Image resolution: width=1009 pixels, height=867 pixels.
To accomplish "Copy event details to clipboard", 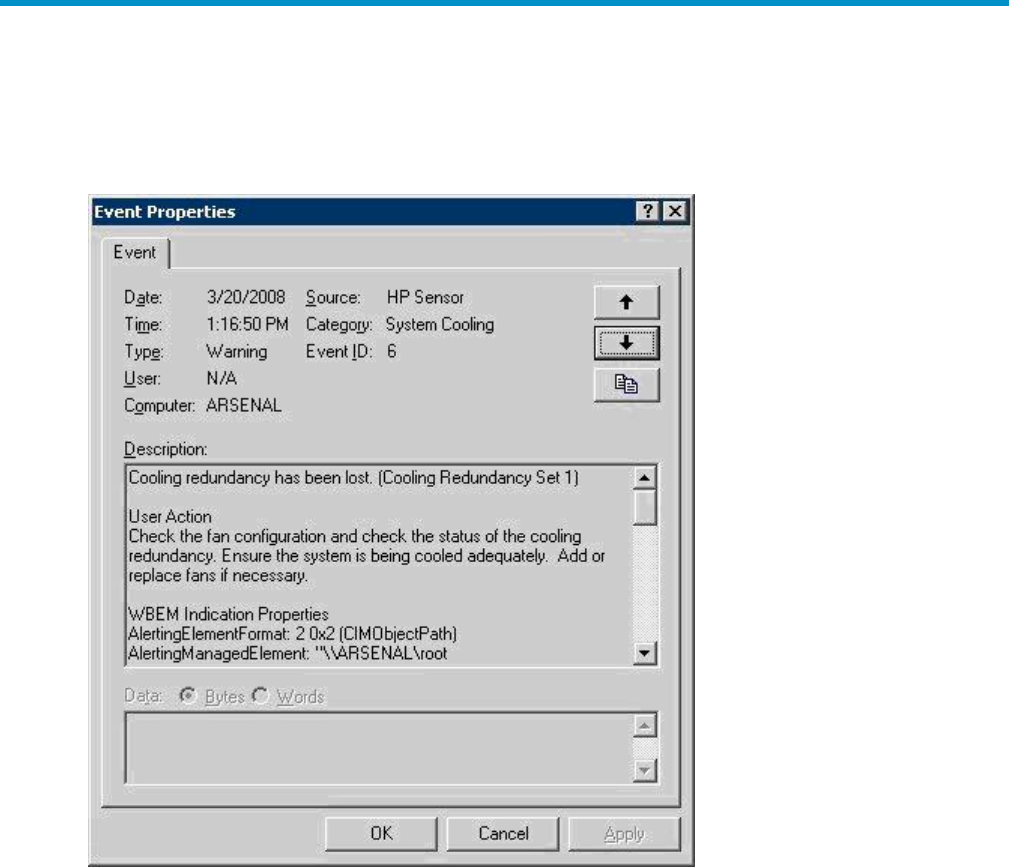I will tap(626, 385).
